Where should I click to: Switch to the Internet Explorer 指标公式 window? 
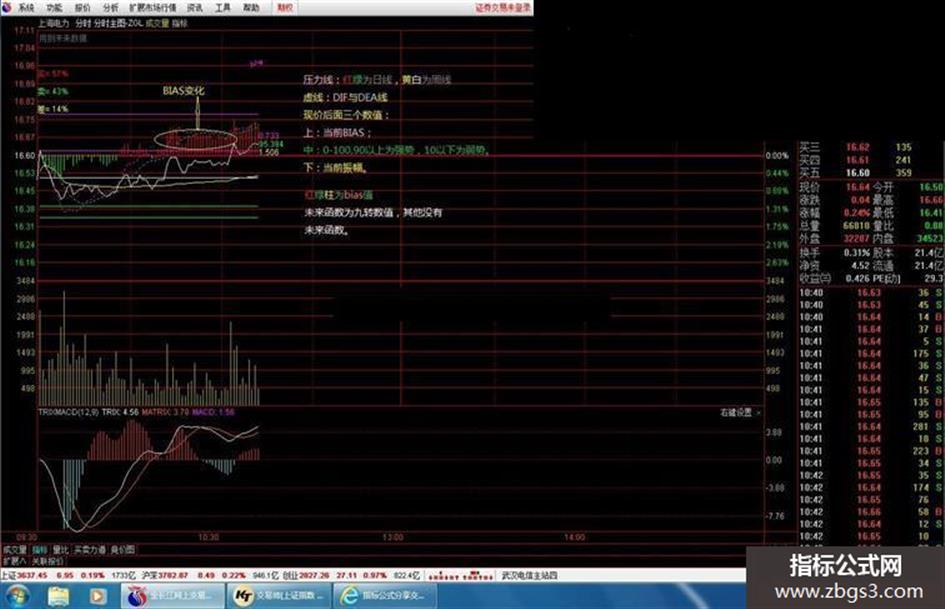click(x=387, y=596)
